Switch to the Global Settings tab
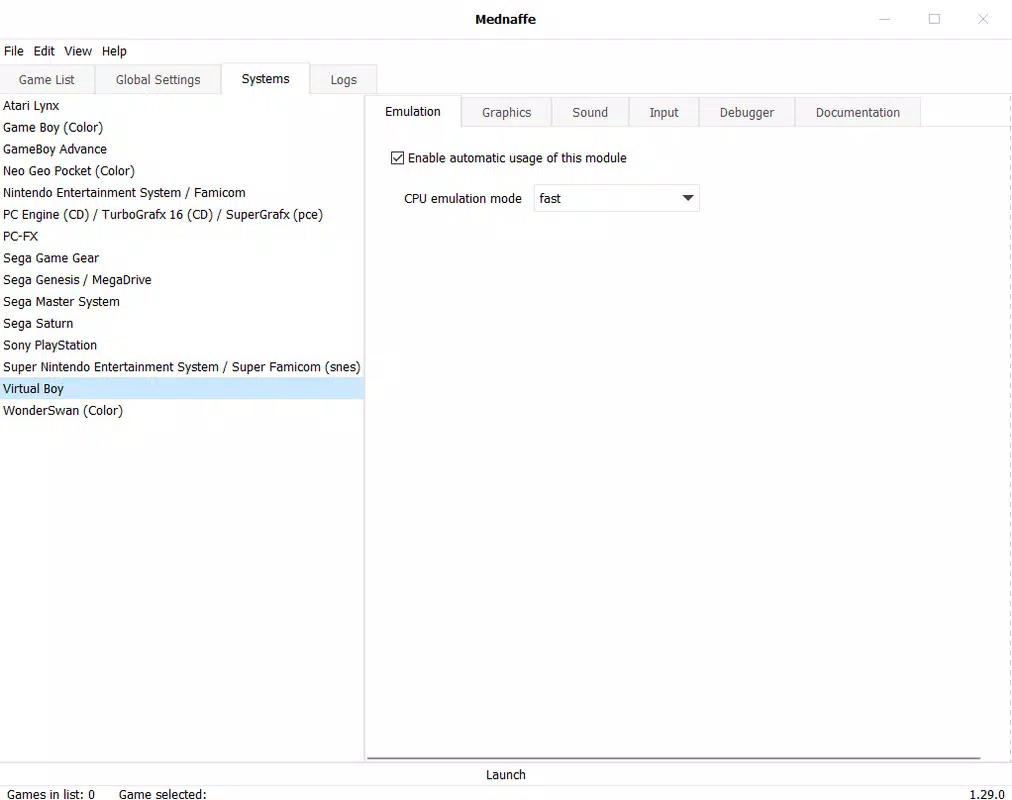Image resolution: width=1012 pixels, height=800 pixels. pyautogui.click(x=158, y=79)
